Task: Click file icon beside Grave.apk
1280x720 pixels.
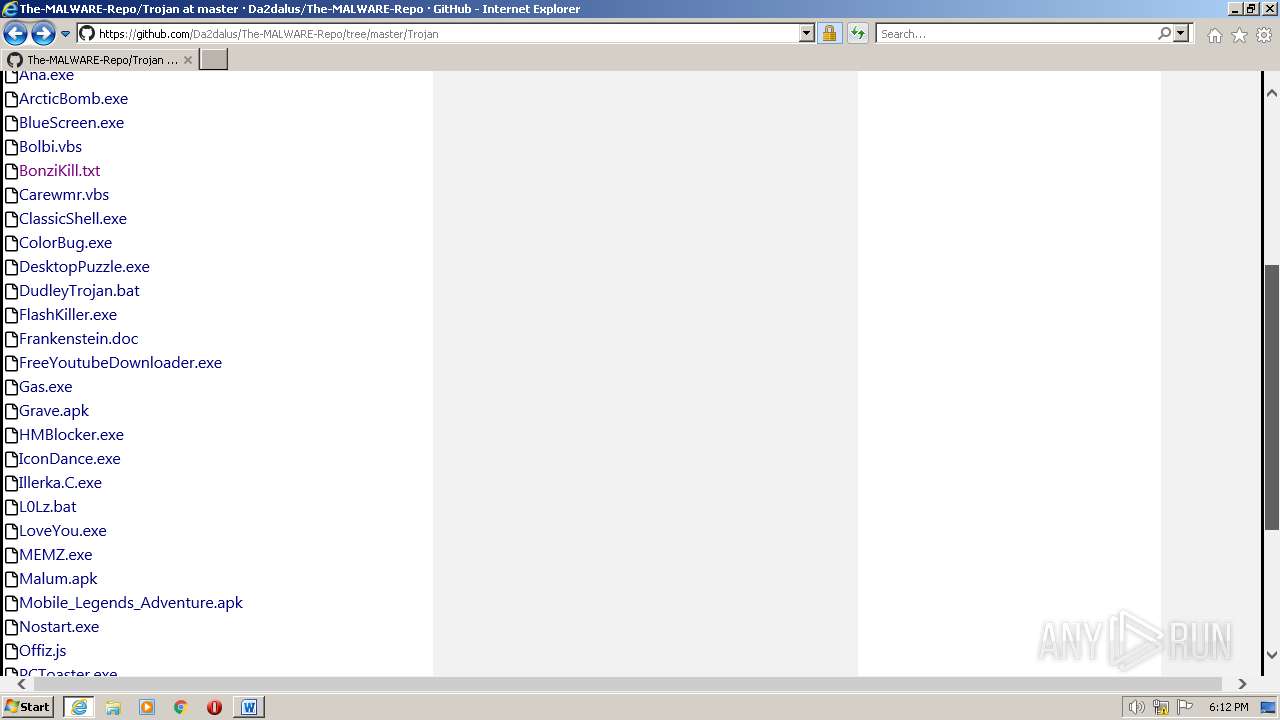Action: pyautogui.click(x=12, y=411)
